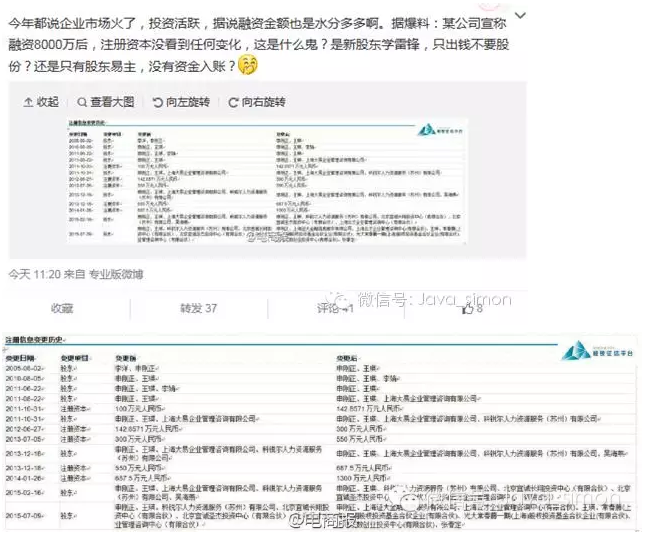Click date 2015-07-09 in enlarged table
Image resolution: width=649 pixels, height=536 pixels.
coord(24,516)
